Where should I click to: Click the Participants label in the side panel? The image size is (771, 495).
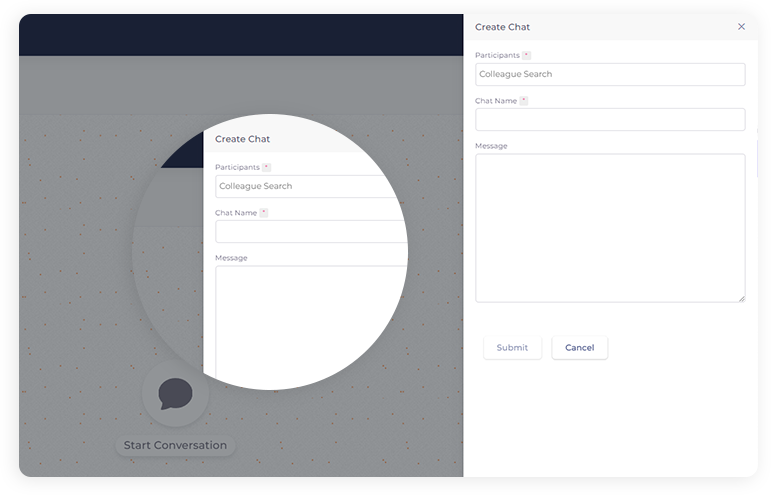tap(497, 55)
